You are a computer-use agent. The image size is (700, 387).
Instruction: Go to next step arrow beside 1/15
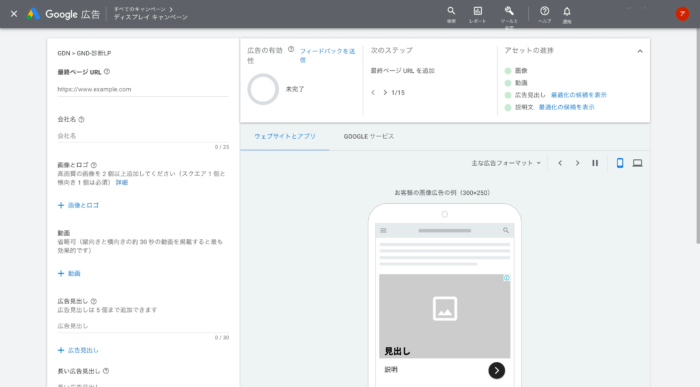[385, 92]
